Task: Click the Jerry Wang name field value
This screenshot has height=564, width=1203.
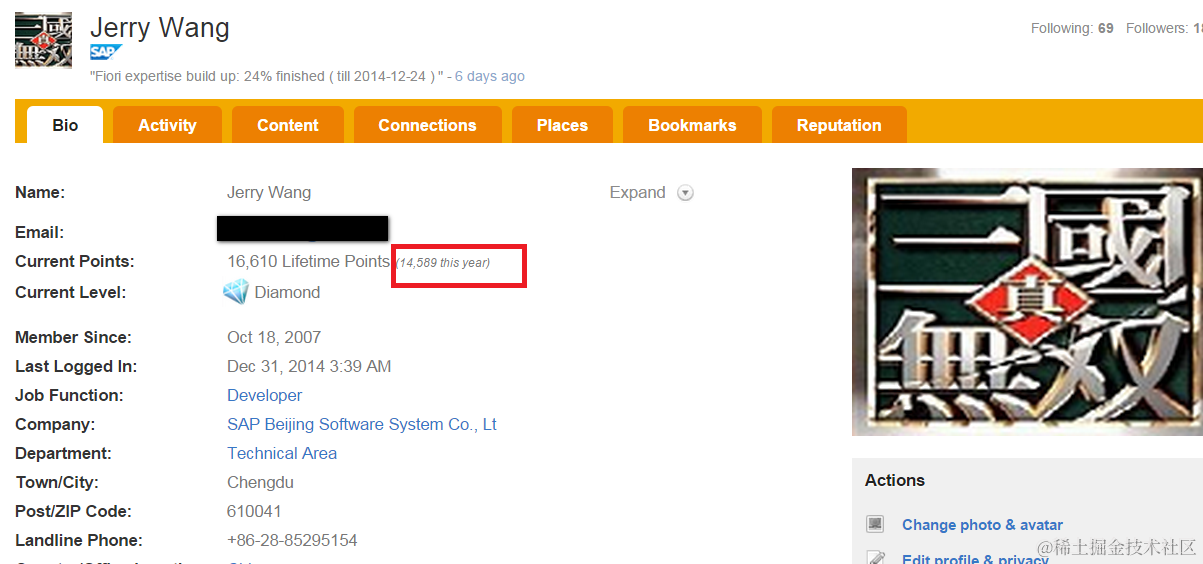Action: pos(269,192)
